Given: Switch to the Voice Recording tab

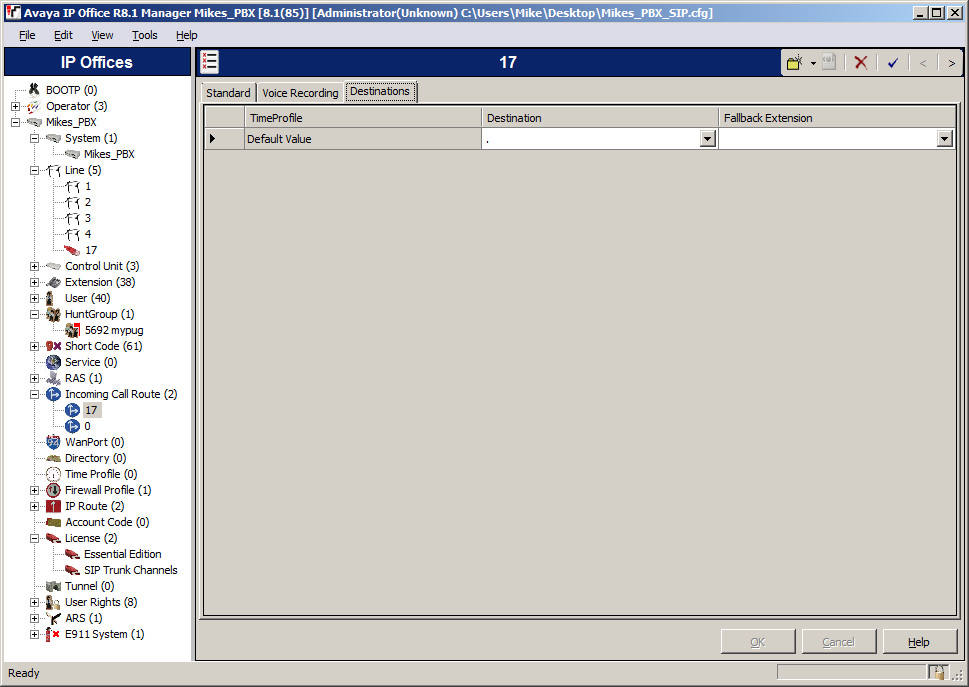Looking at the screenshot, I should [300, 93].
